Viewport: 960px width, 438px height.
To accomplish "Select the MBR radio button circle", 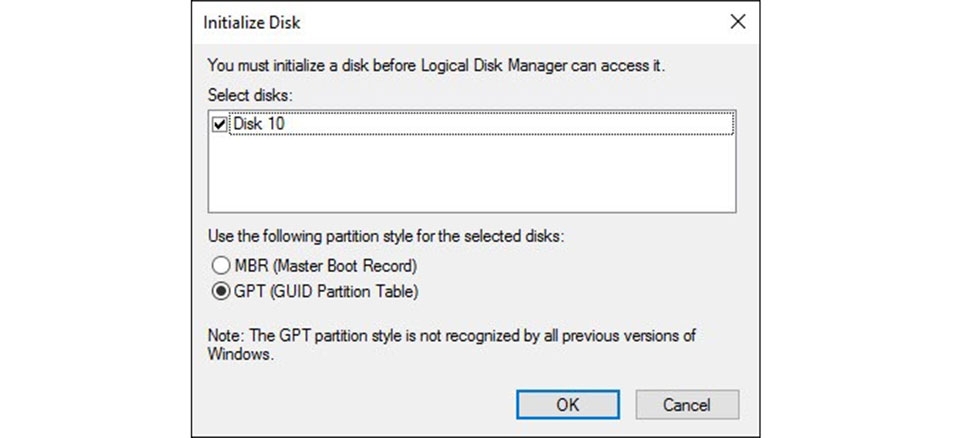I will click(220, 267).
